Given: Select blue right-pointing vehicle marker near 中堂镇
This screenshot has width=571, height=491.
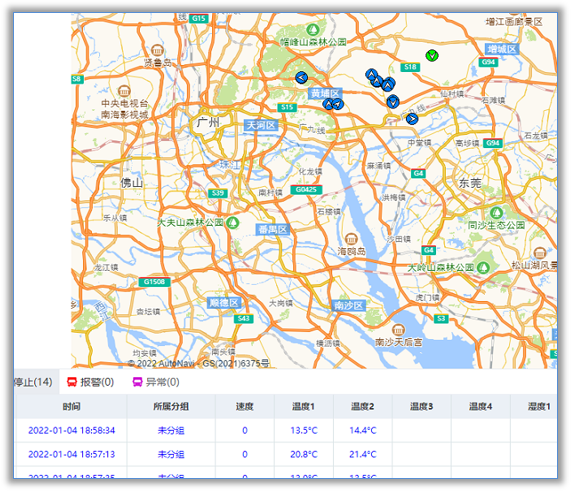Looking at the screenshot, I should 412,118.
